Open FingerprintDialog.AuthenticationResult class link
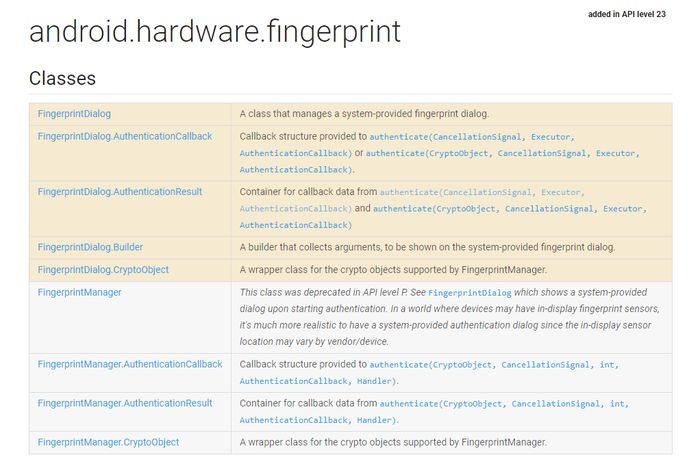Screen dimensions: 700x466 click(x=120, y=191)
